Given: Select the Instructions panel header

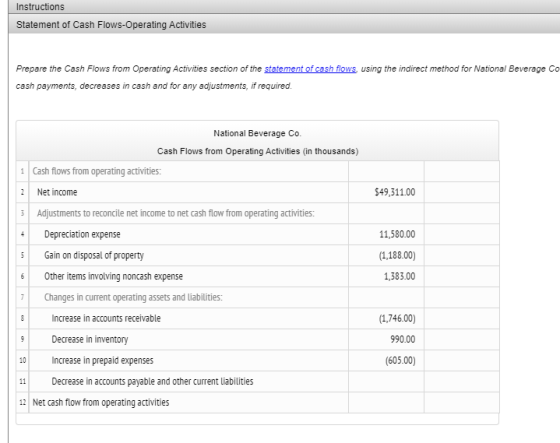Looking at the screenshot, I should coord(284,6).
